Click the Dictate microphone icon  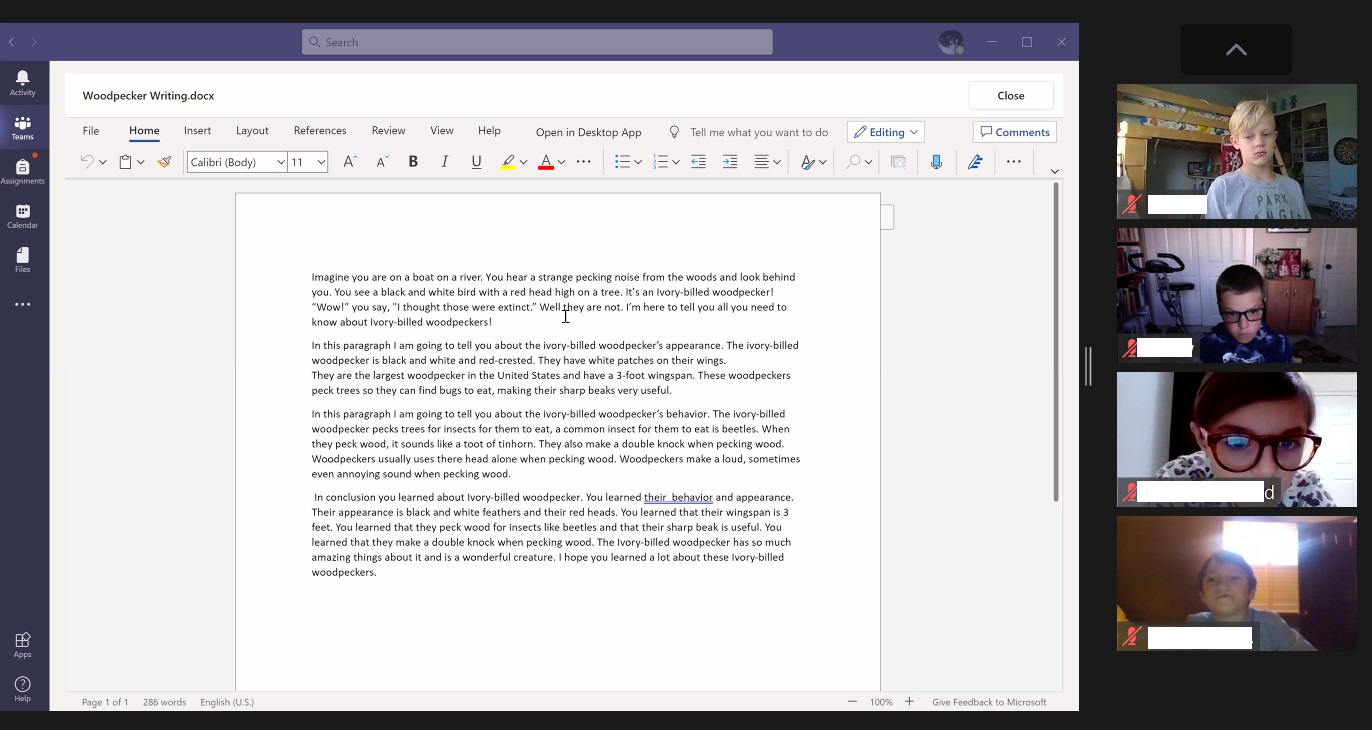pos(936,162)
